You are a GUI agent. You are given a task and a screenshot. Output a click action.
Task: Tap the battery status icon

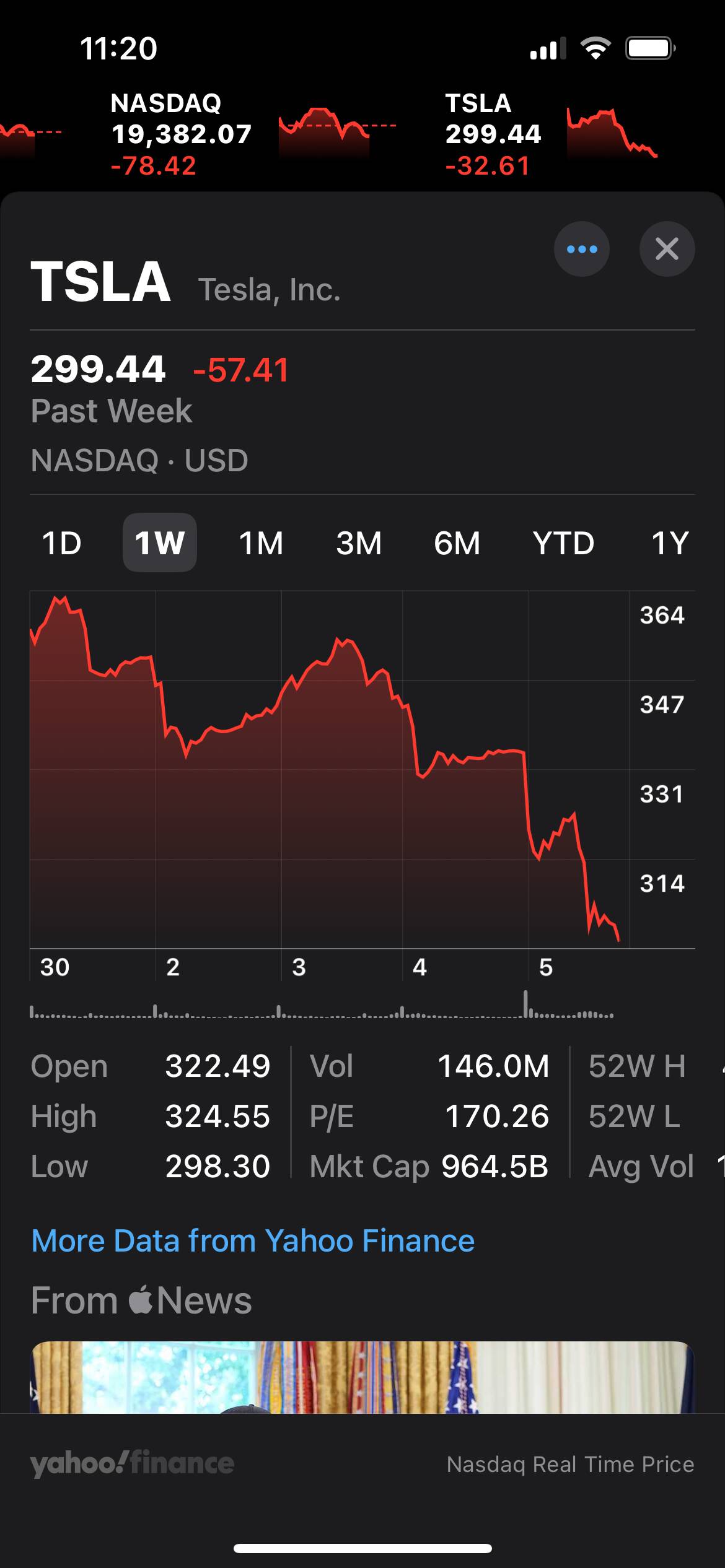649,48
